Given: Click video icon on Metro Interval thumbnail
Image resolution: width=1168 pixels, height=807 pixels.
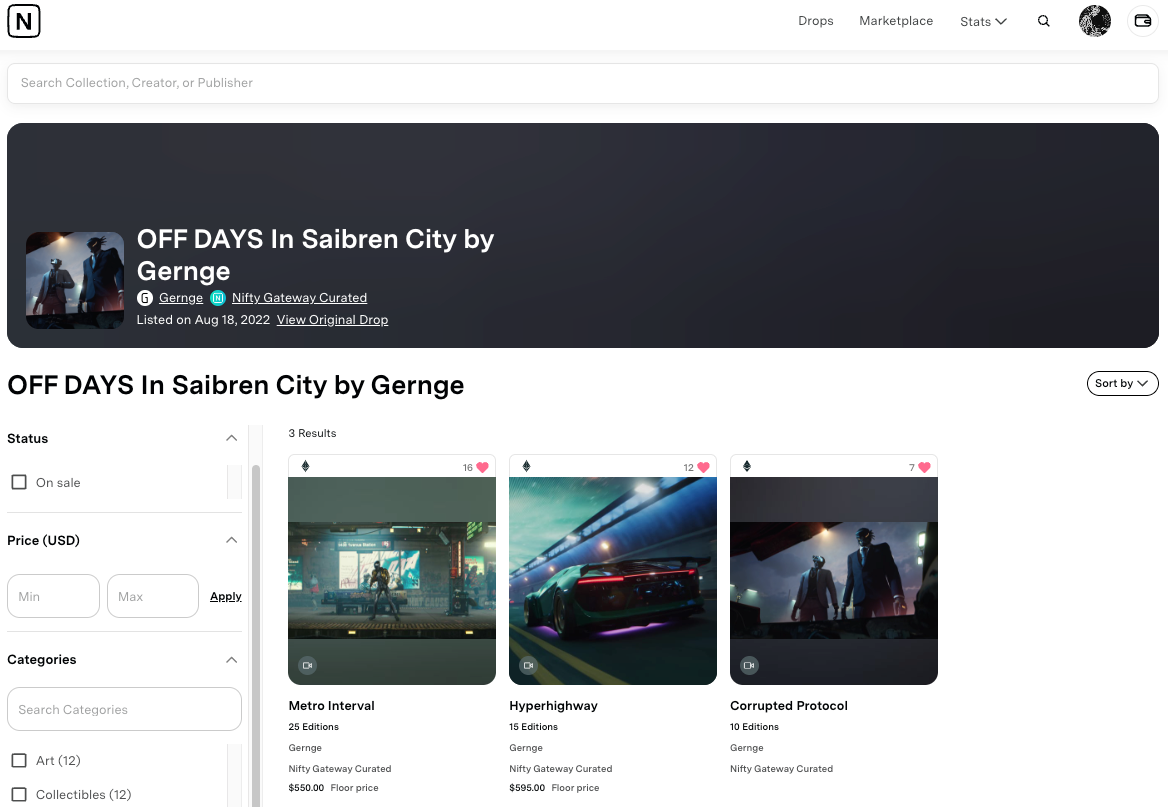Looking at the screenshot, I should click(x=308, y=665).
